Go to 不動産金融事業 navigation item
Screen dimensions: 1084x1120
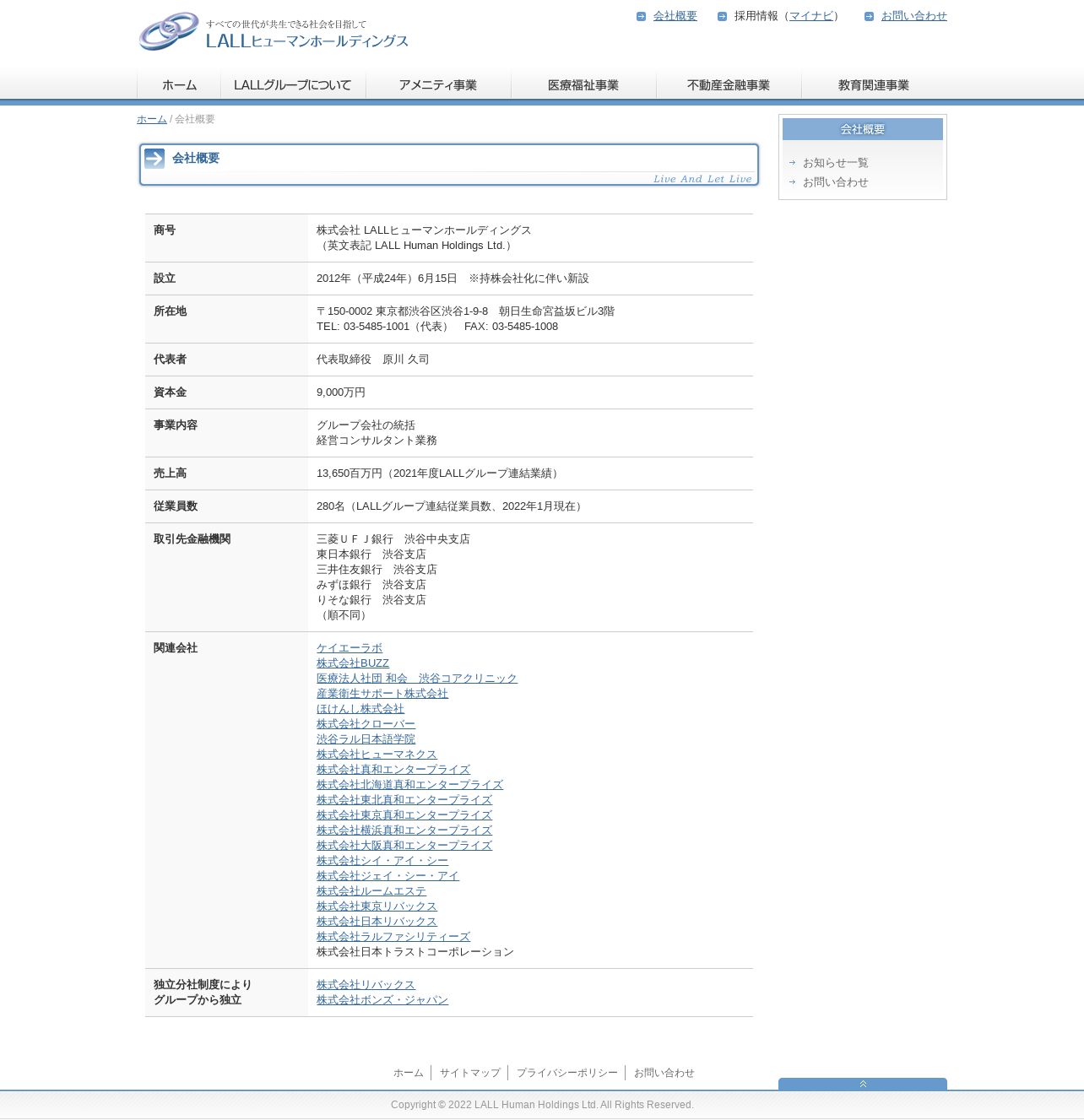pyautogui.click(x=729, y=85)
